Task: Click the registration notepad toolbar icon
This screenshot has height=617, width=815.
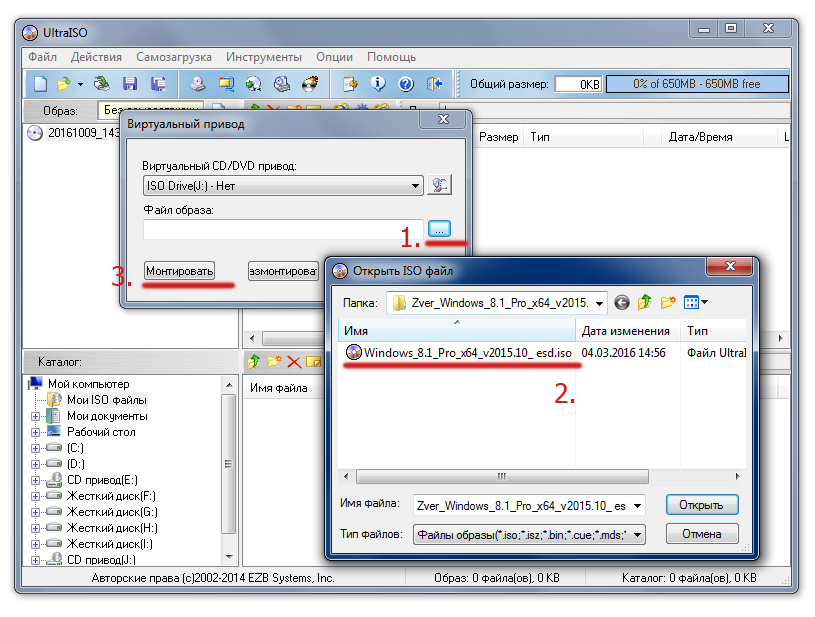Action: click(350, 84)
